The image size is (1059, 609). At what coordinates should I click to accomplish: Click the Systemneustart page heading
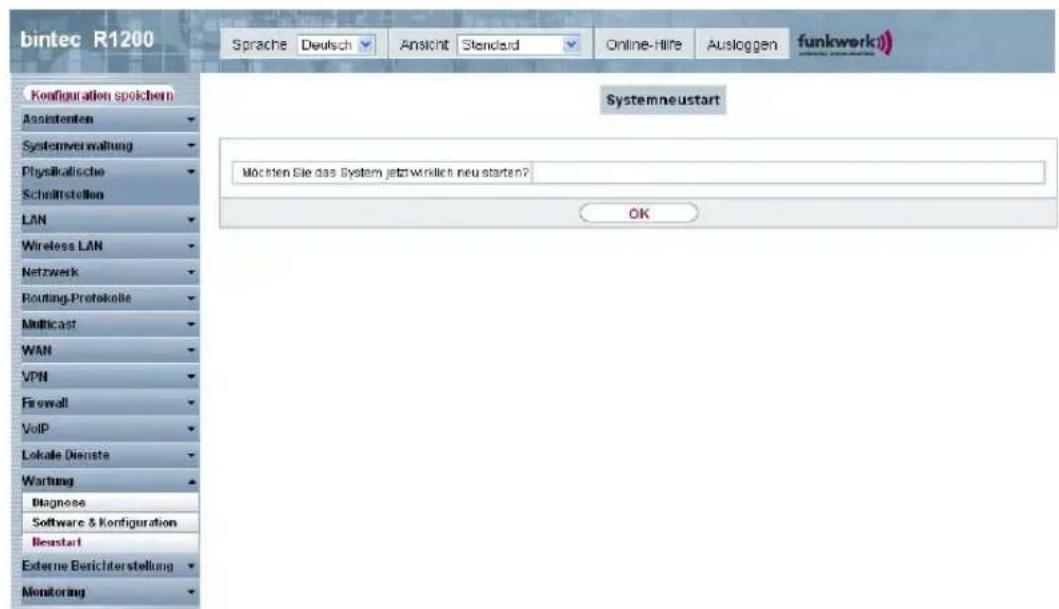[x=663, y=100]
